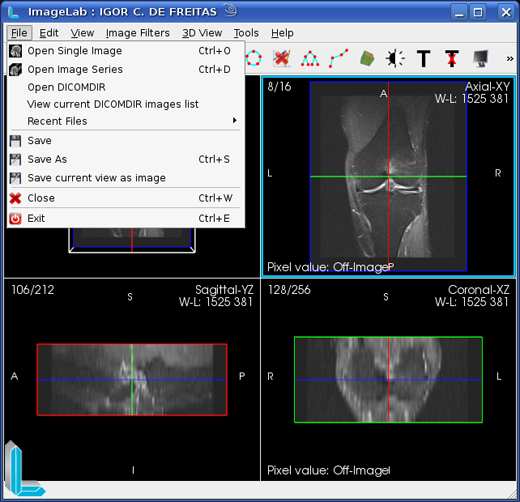The image size is (520, 502).
Task: Collapse the open File menu
Action: coord(19,33)
